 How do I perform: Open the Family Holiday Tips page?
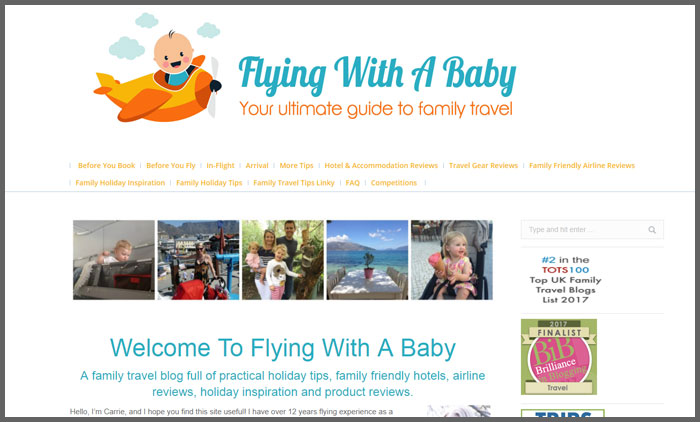[209, 183]
